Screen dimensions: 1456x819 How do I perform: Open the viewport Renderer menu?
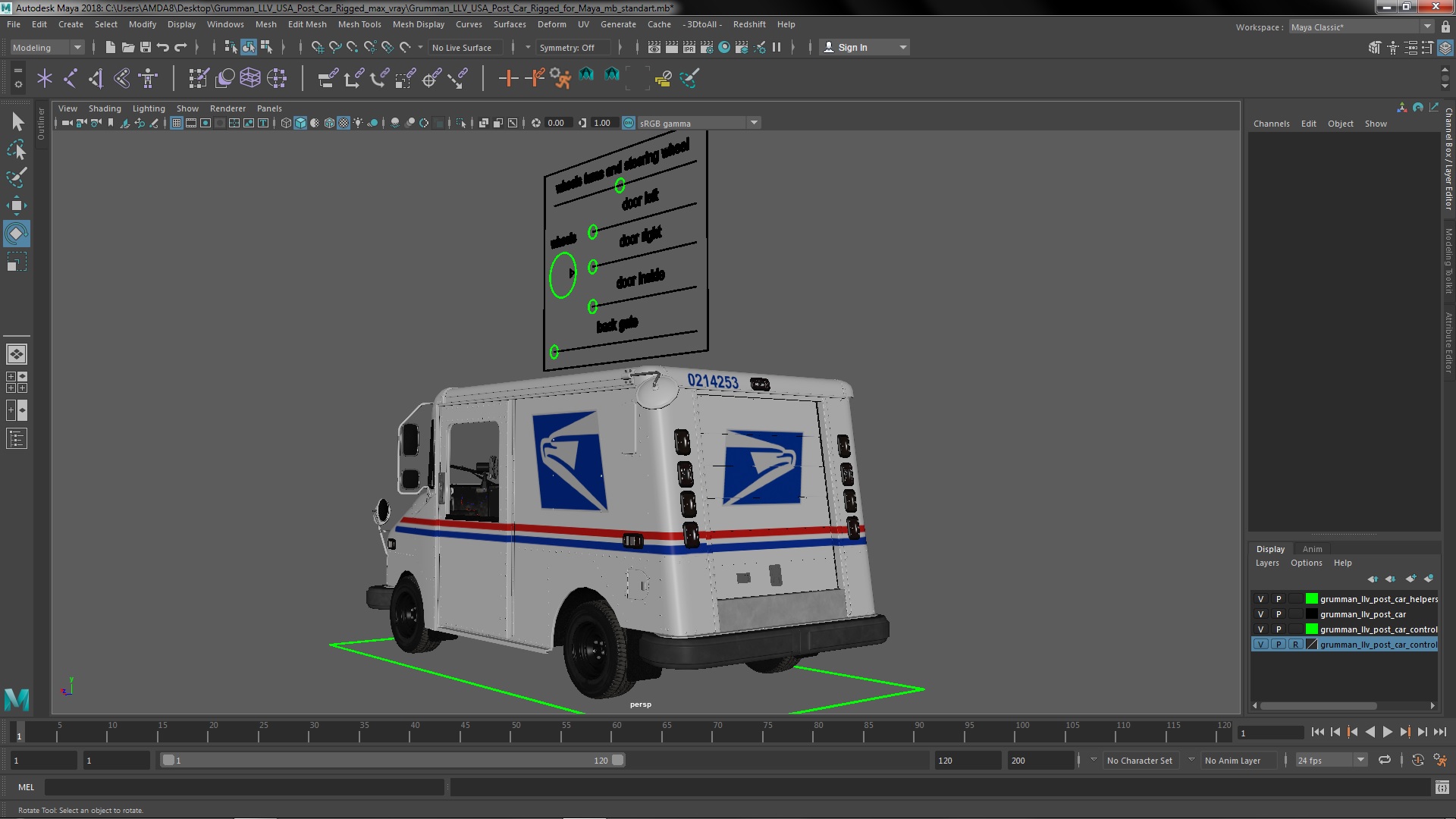coord(227,108)
